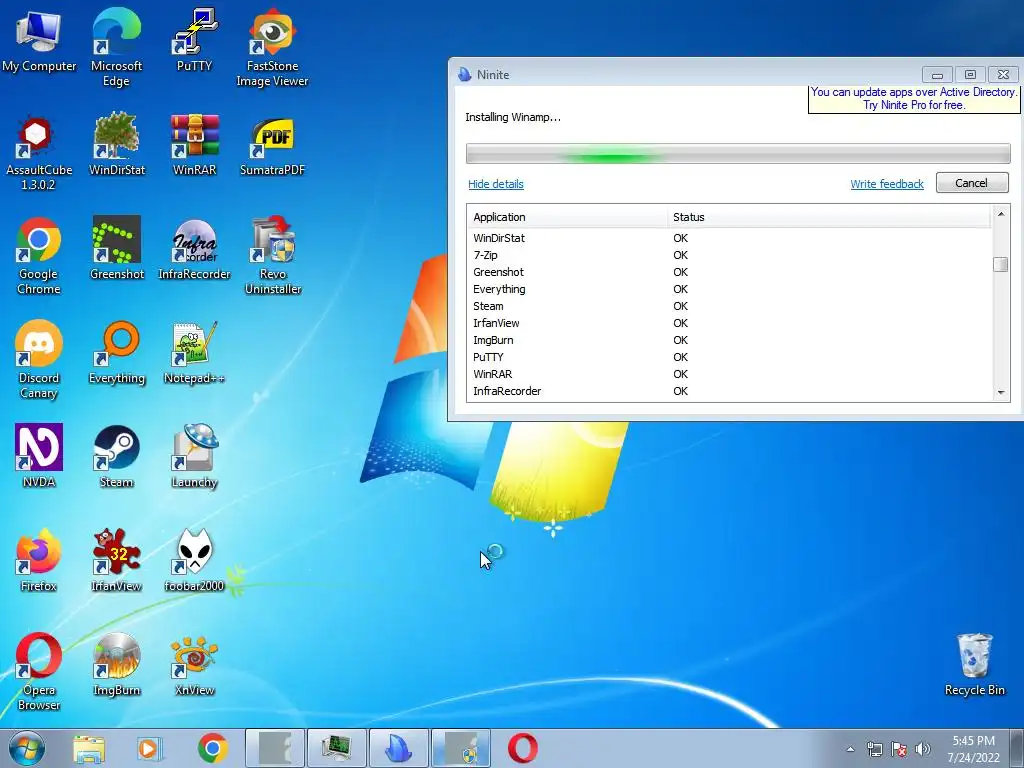Open PuTTY desktop shortcut
The image size is (1024, 768).
coord(194,40)
